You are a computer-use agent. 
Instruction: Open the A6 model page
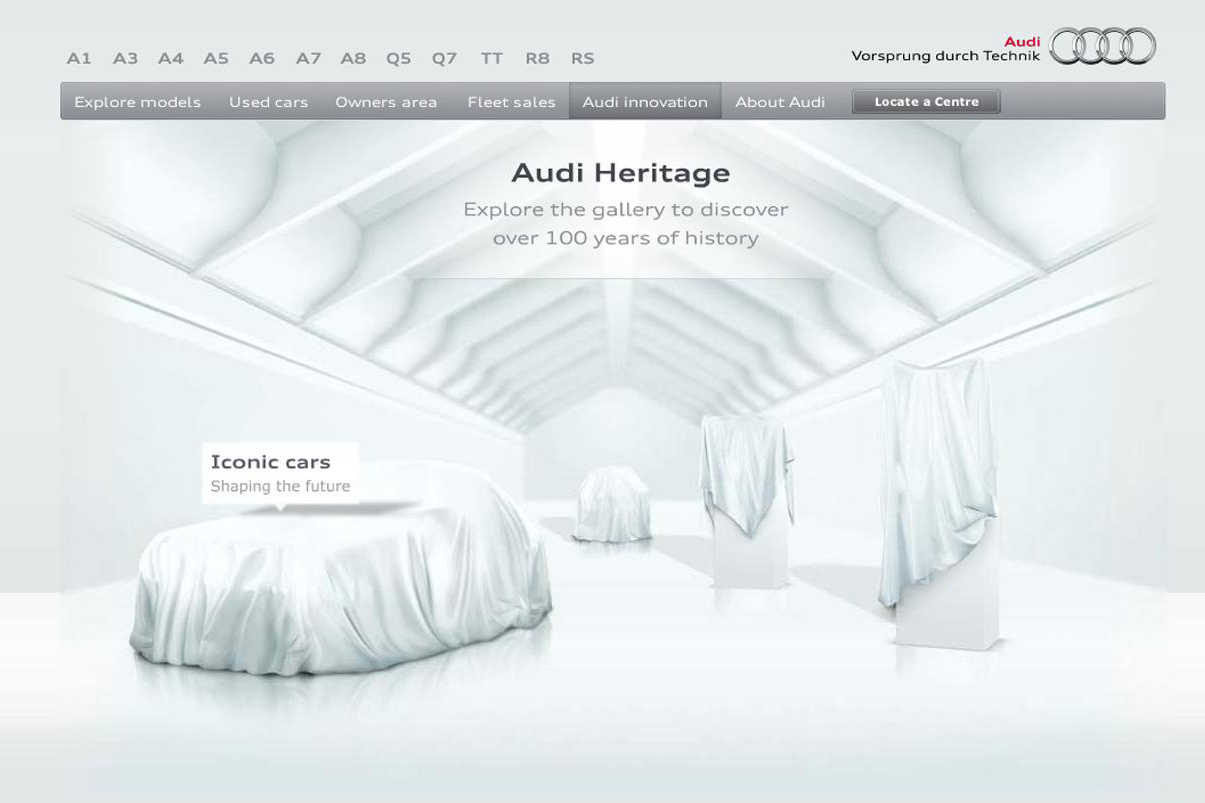(x=262, y=58)
